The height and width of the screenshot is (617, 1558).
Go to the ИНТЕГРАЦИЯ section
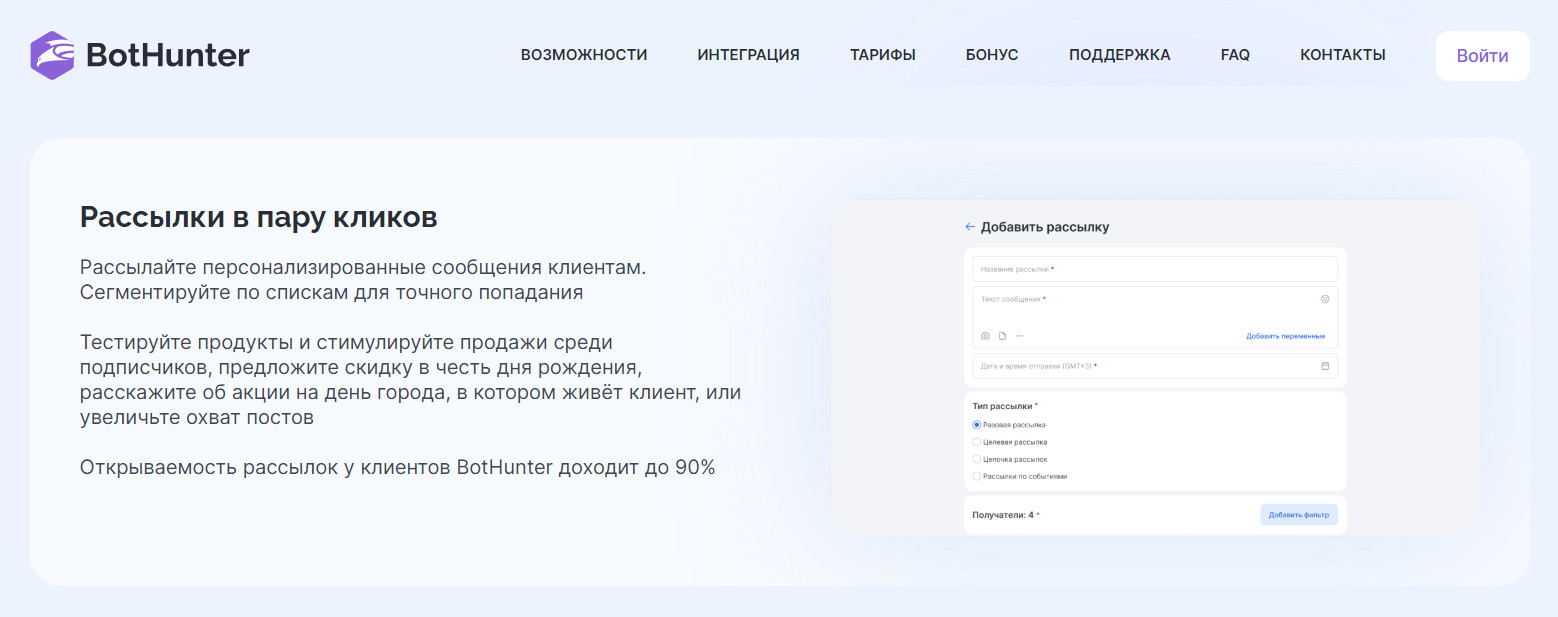click(x=748, y=55)
